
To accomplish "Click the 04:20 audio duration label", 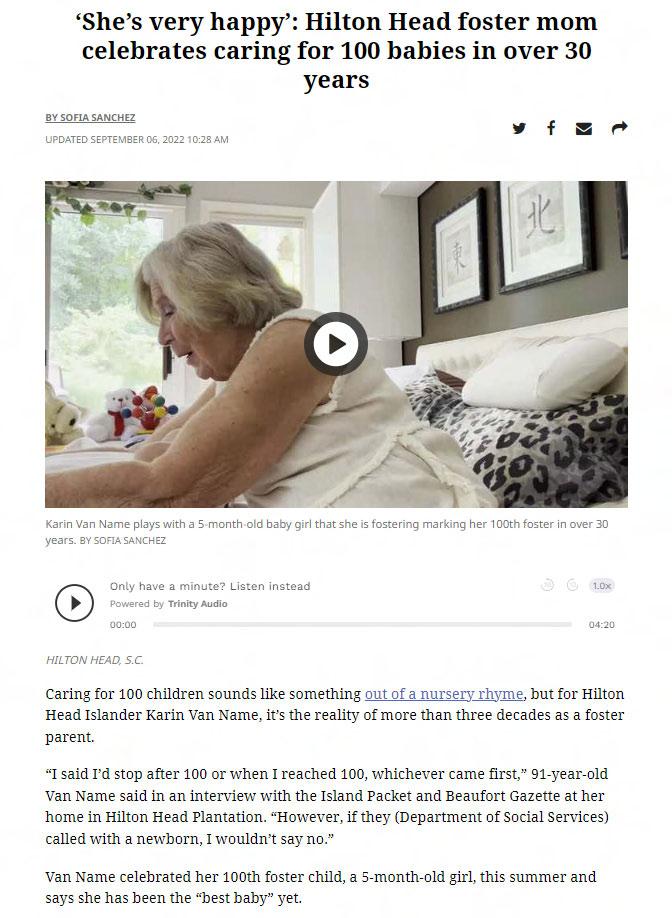I will [x=602, y=625].
